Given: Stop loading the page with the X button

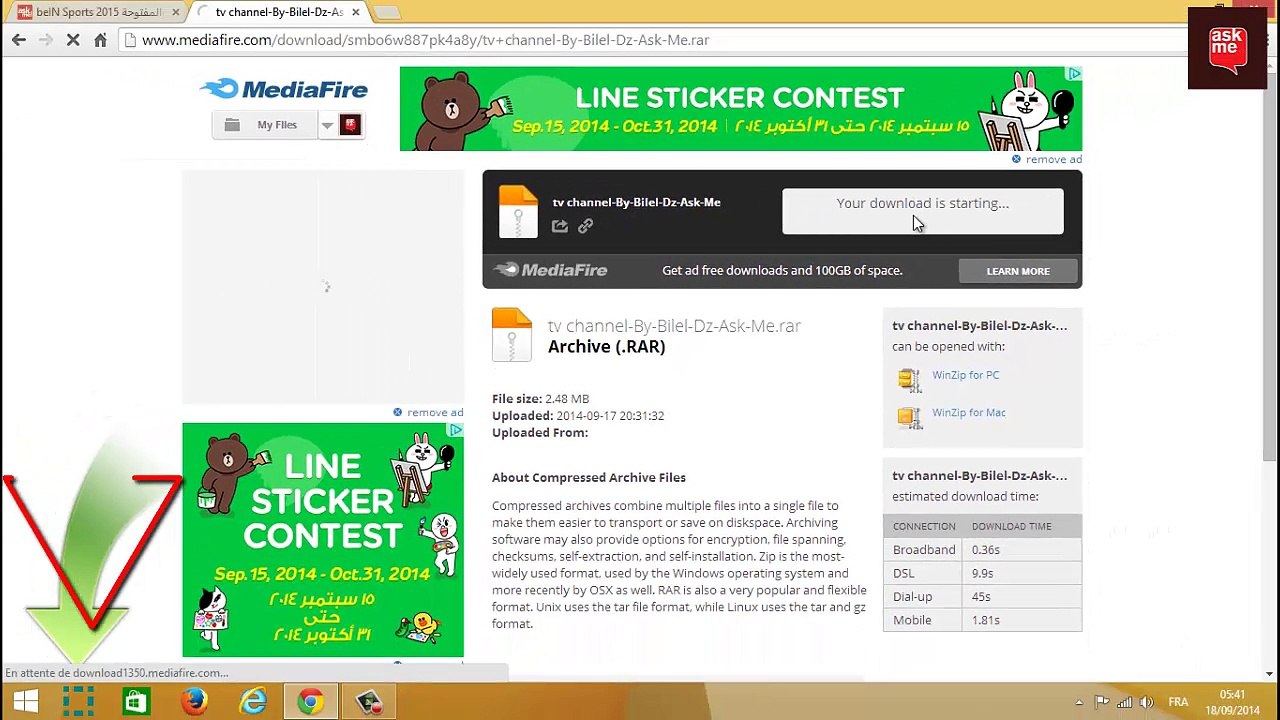Looking at the screenshot, I should click(73, 40).
